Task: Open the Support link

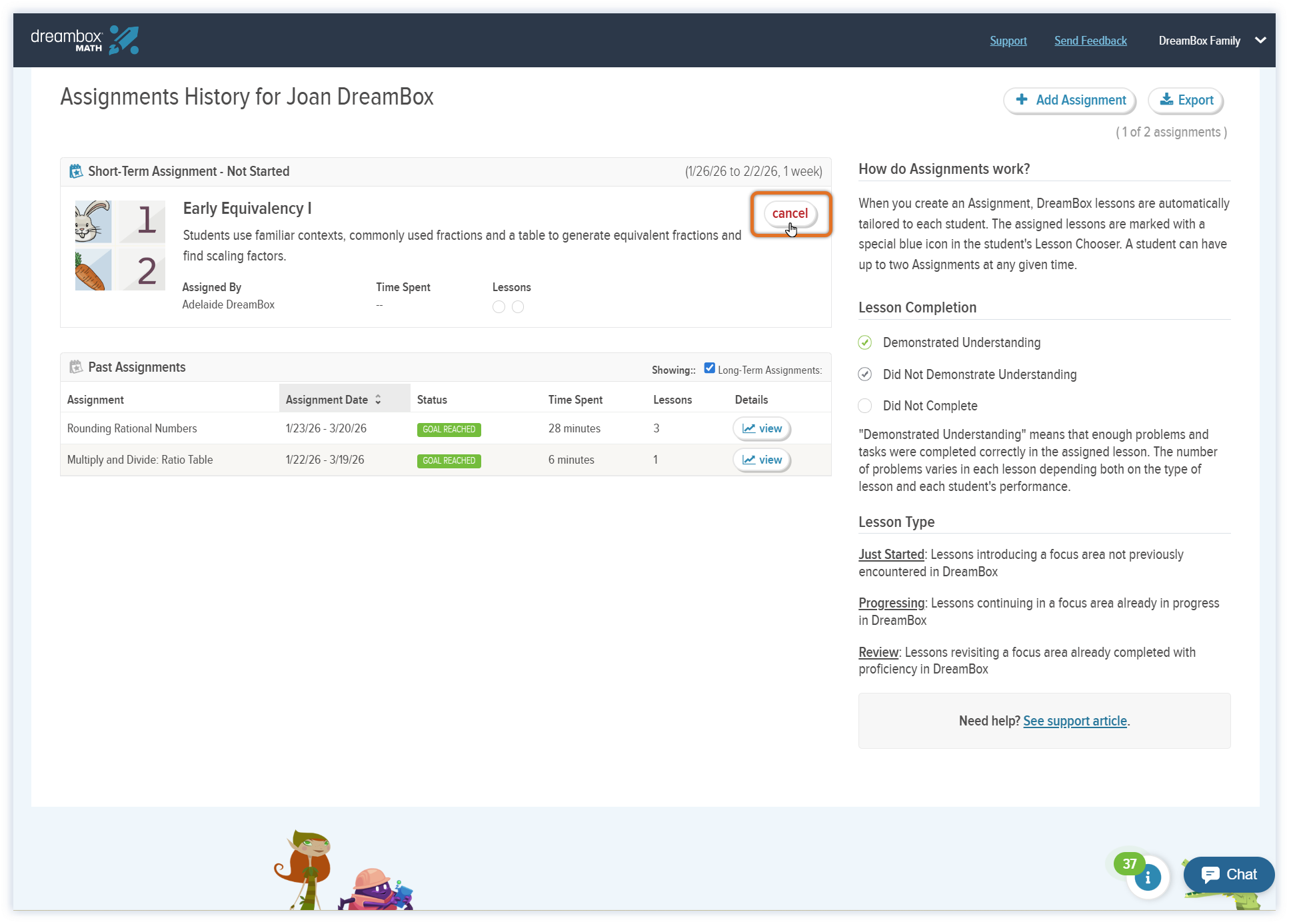Action: (x=1008, y=41)
